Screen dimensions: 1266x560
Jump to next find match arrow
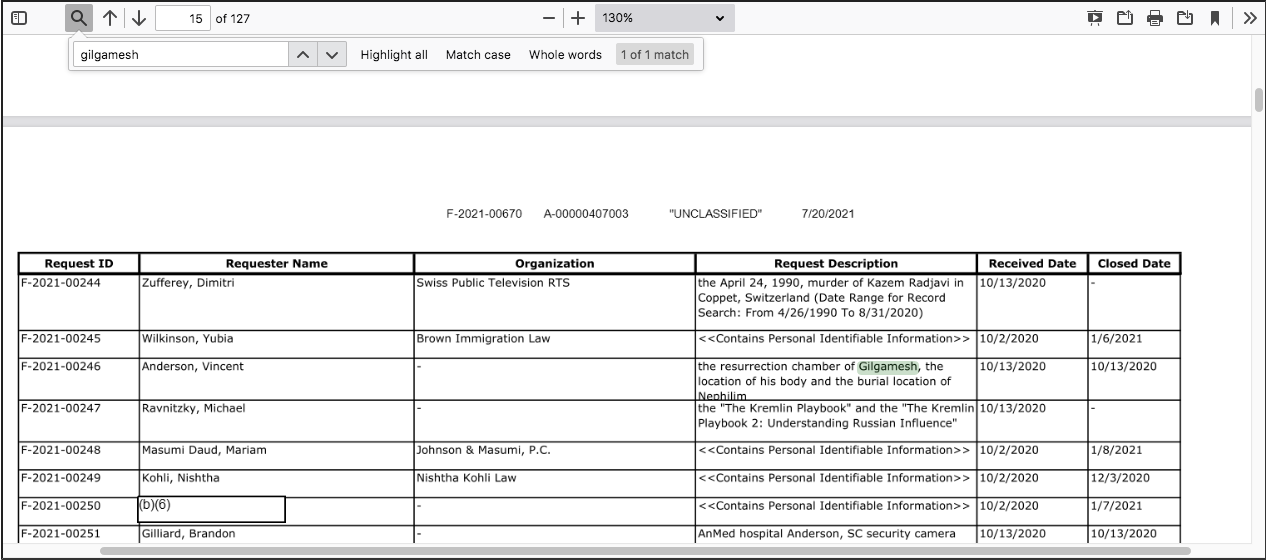coord(332,55)
